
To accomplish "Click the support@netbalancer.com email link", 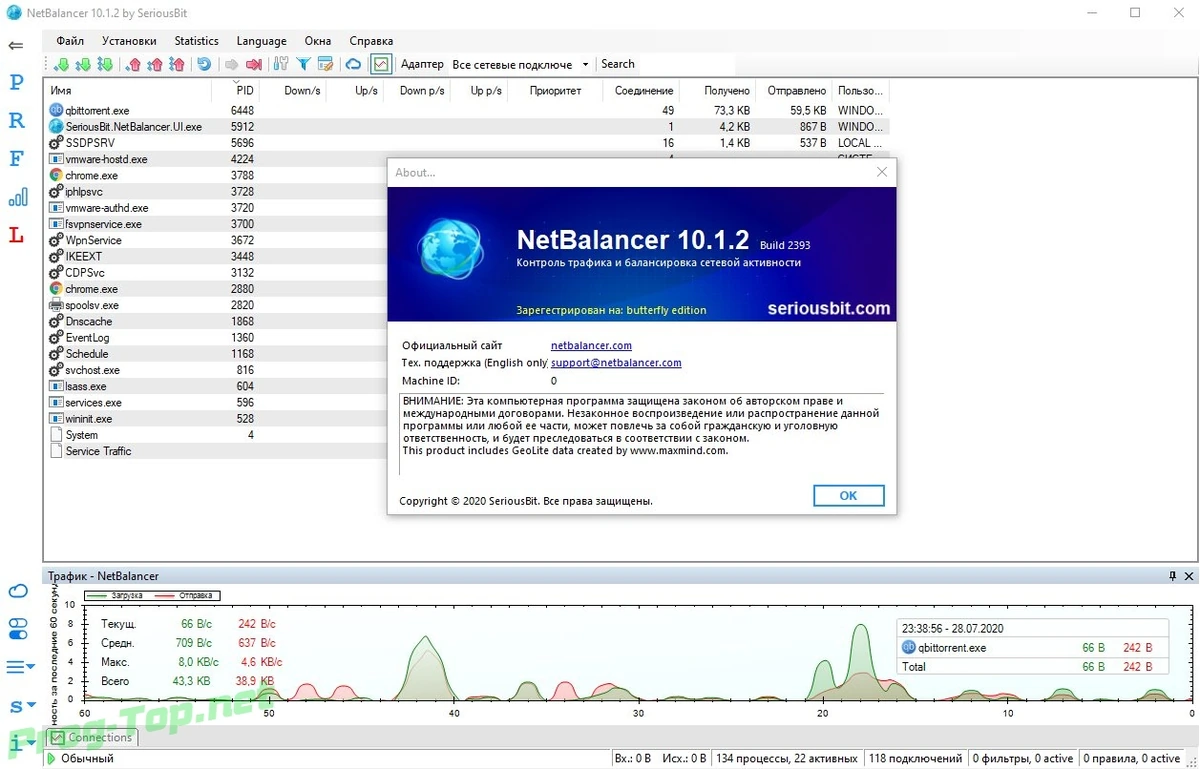I will pyautogui.click(x=616, y=363).
